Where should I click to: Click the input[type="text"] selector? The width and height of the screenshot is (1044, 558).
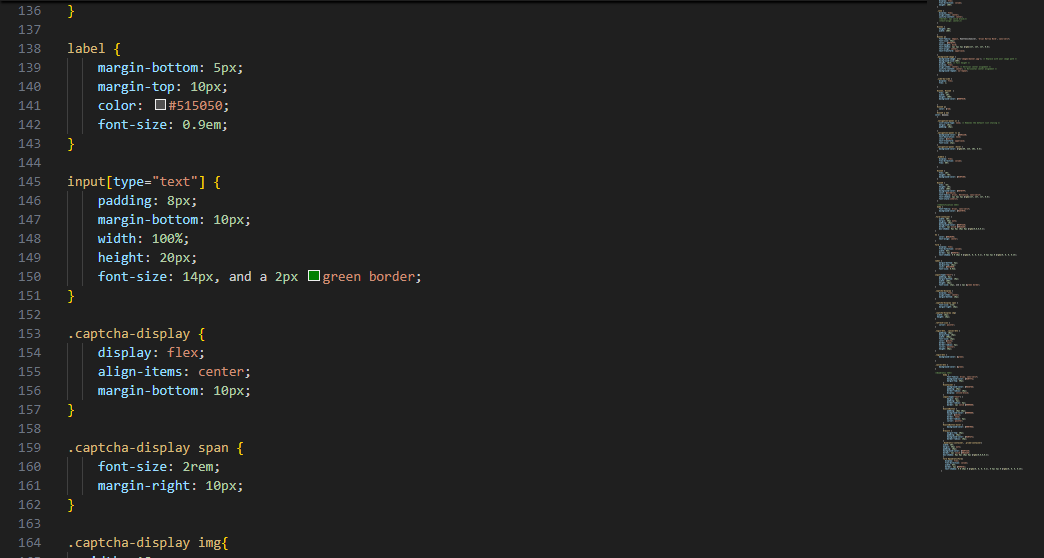[x=135, y=182]
